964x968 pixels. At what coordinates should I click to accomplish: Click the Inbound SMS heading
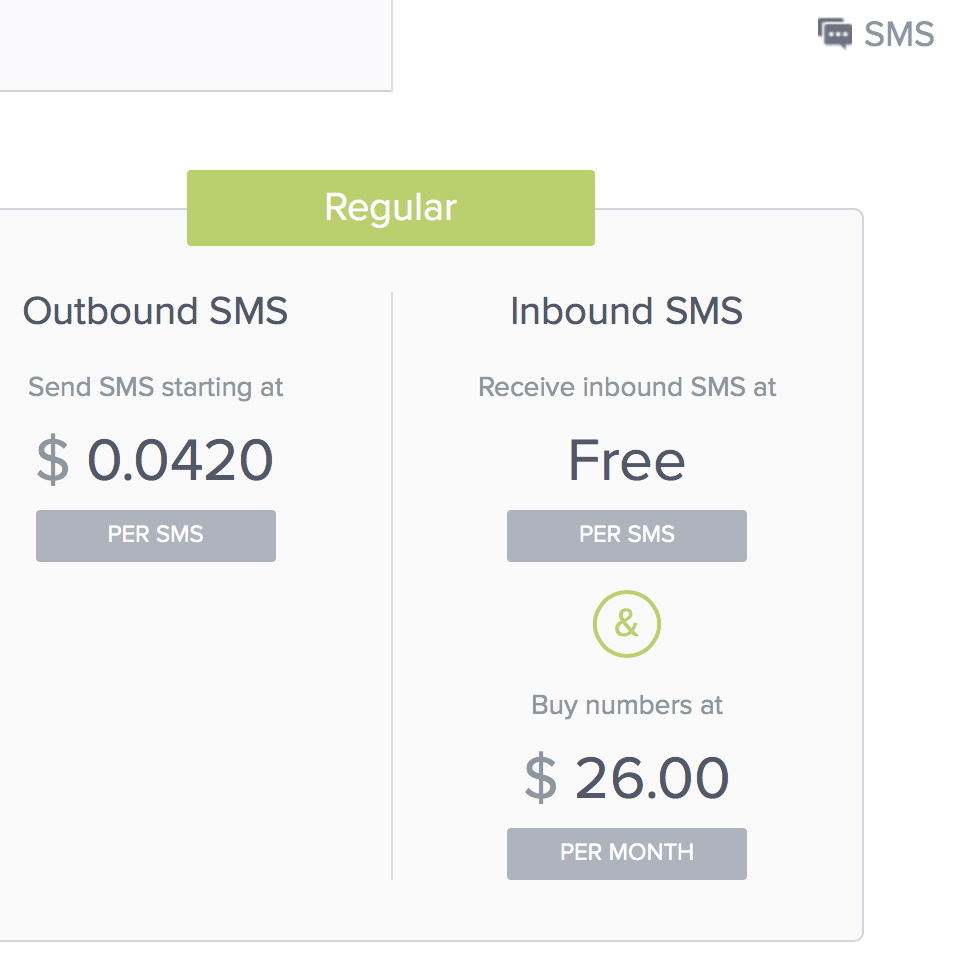click(x=626, y=311)
